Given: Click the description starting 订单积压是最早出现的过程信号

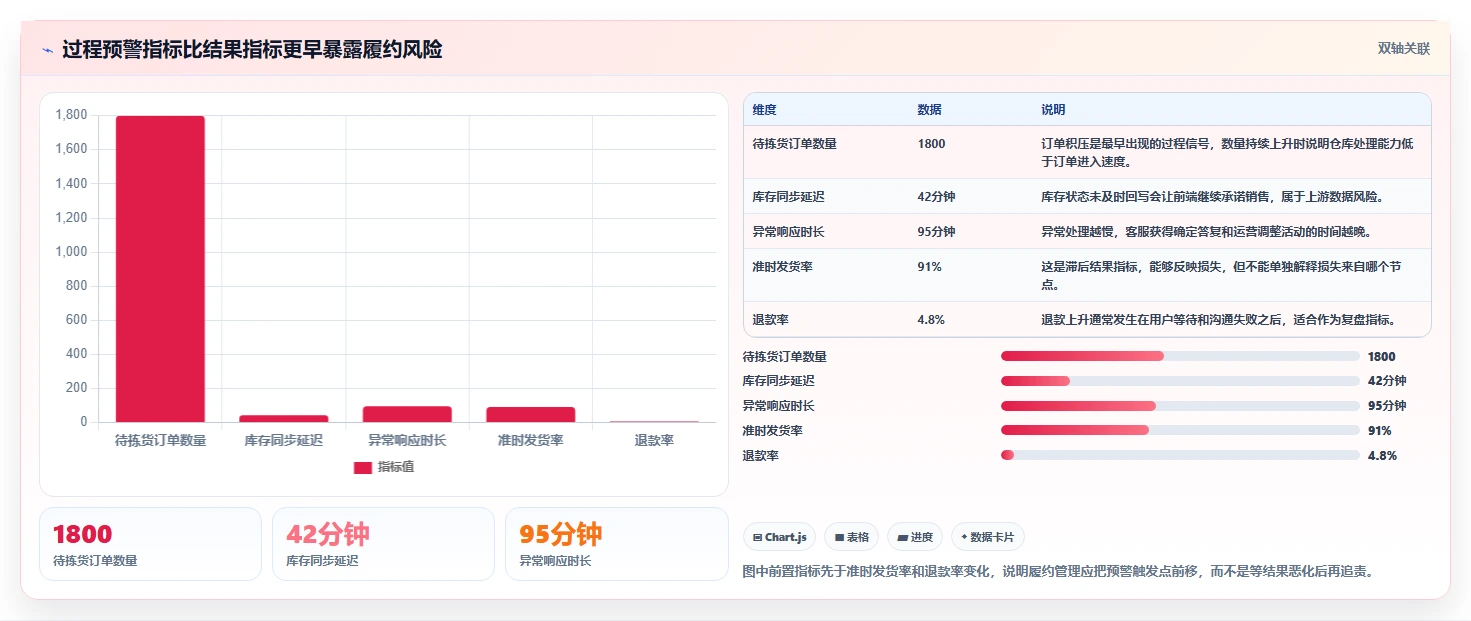Looking at the screenshot, I should point(1228,152).
